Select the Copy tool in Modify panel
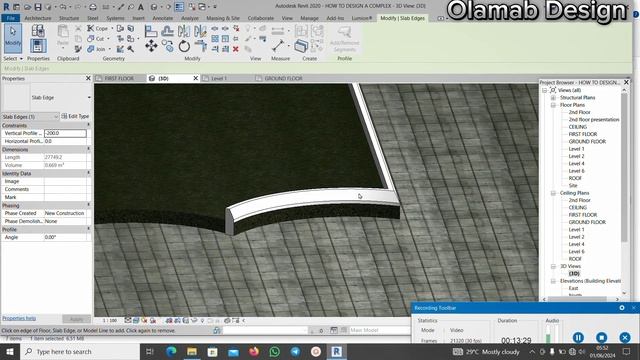Screen dimensions: 640x360 tap(167, 46)
